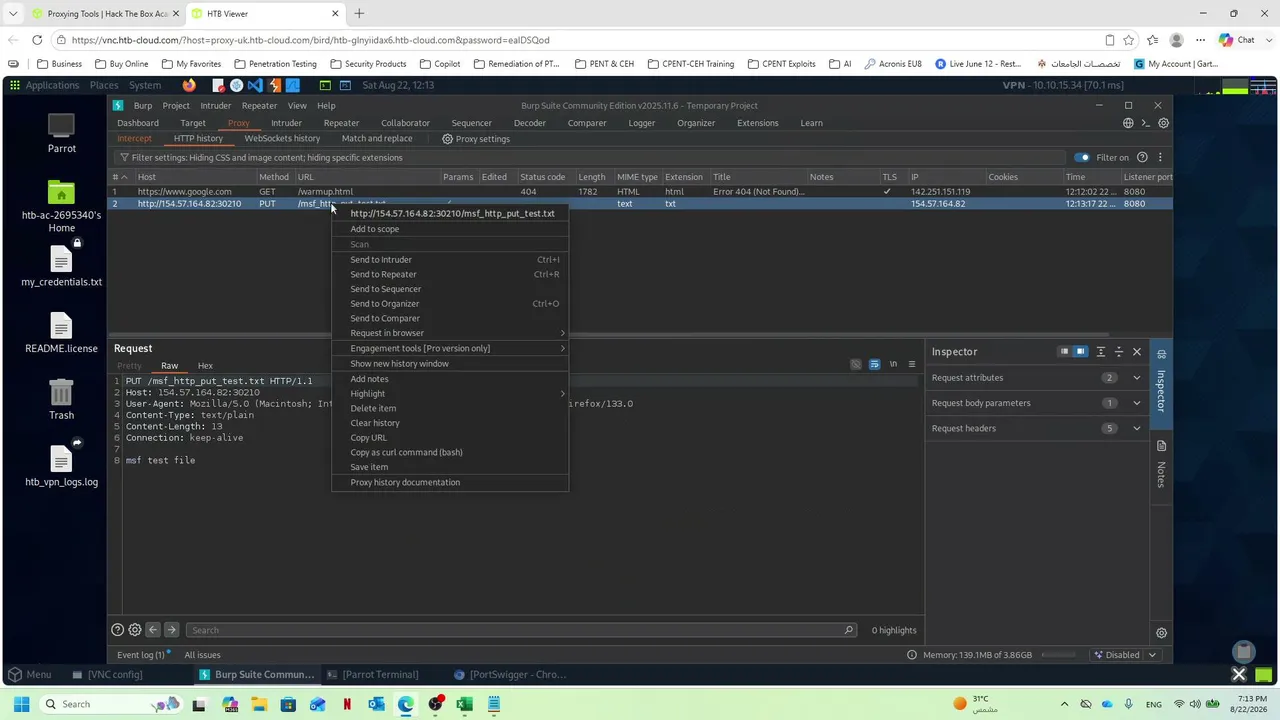Expand all Inspector sections icon
Viewport: 1280px width, 720px height.
[x=1101, y=352]
